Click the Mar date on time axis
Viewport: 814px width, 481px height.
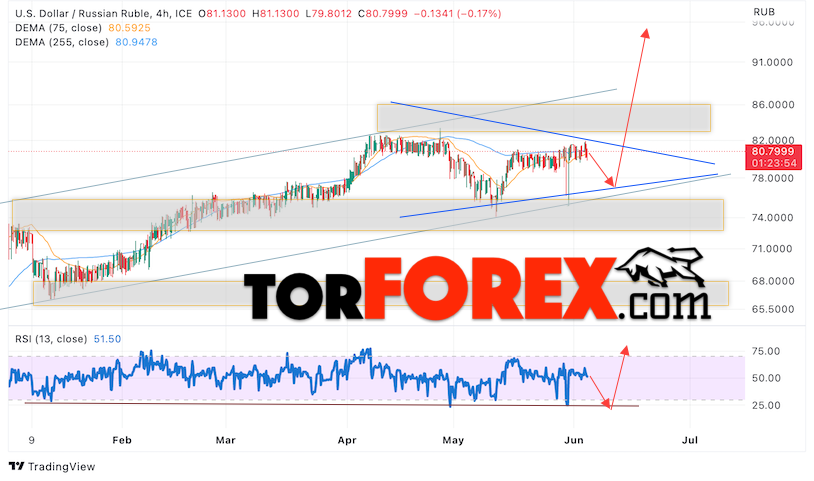pyautogui.click(x=225, y=440)
